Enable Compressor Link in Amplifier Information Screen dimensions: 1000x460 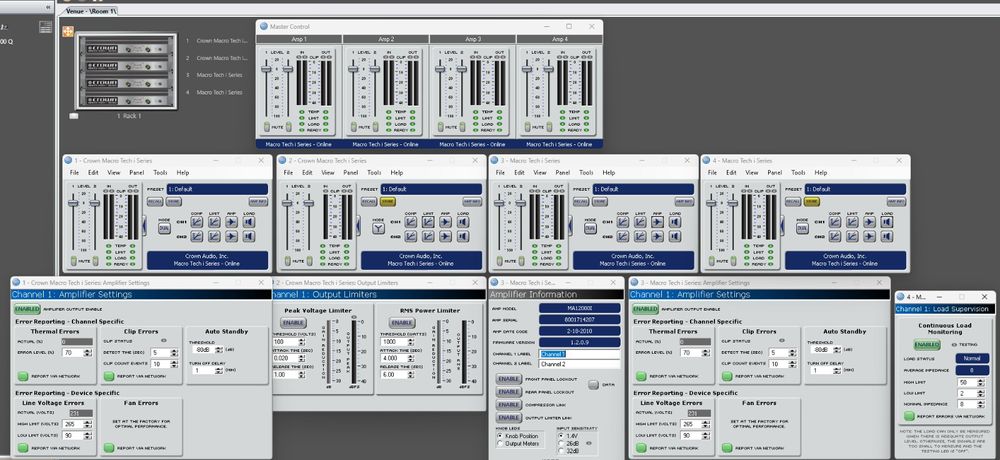click(508, 405)
